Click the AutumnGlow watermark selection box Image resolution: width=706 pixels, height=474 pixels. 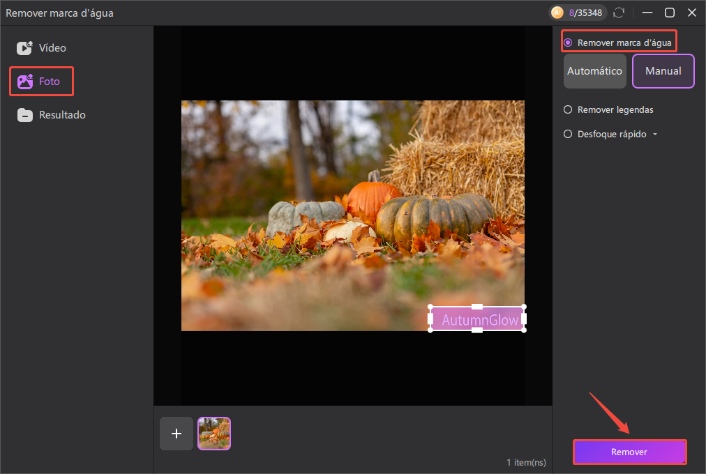pos(477,319)
